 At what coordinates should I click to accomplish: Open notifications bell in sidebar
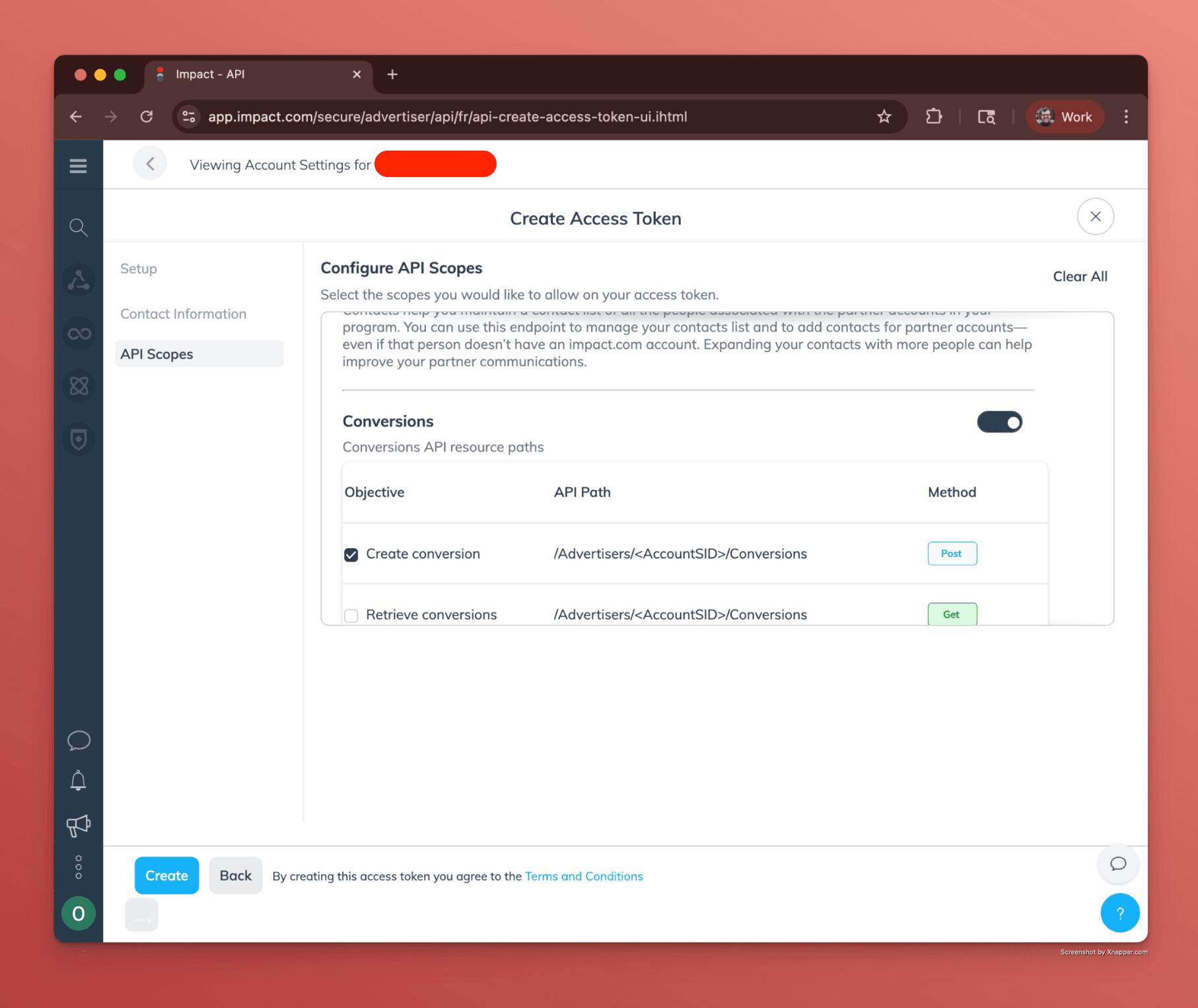click(x=78, y=781)
